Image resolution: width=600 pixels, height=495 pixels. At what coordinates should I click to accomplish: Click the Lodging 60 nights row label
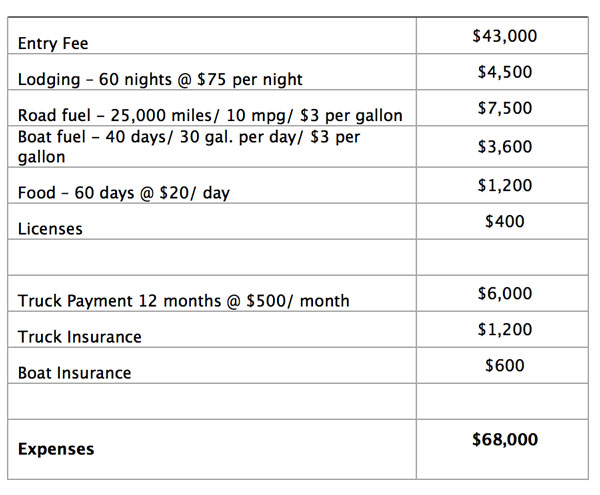point(160,80)
